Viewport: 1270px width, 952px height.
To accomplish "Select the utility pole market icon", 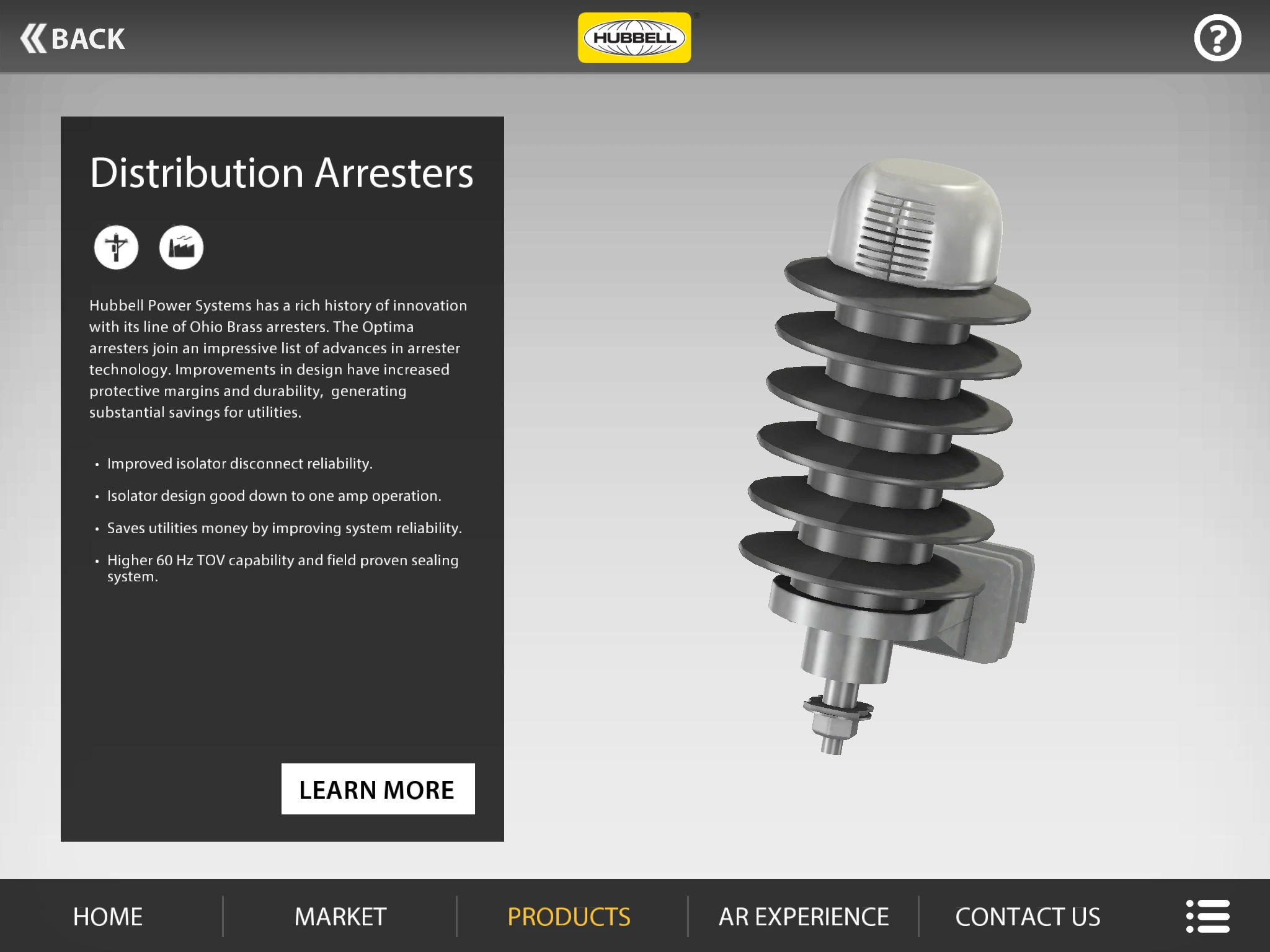I will (116, 247).
